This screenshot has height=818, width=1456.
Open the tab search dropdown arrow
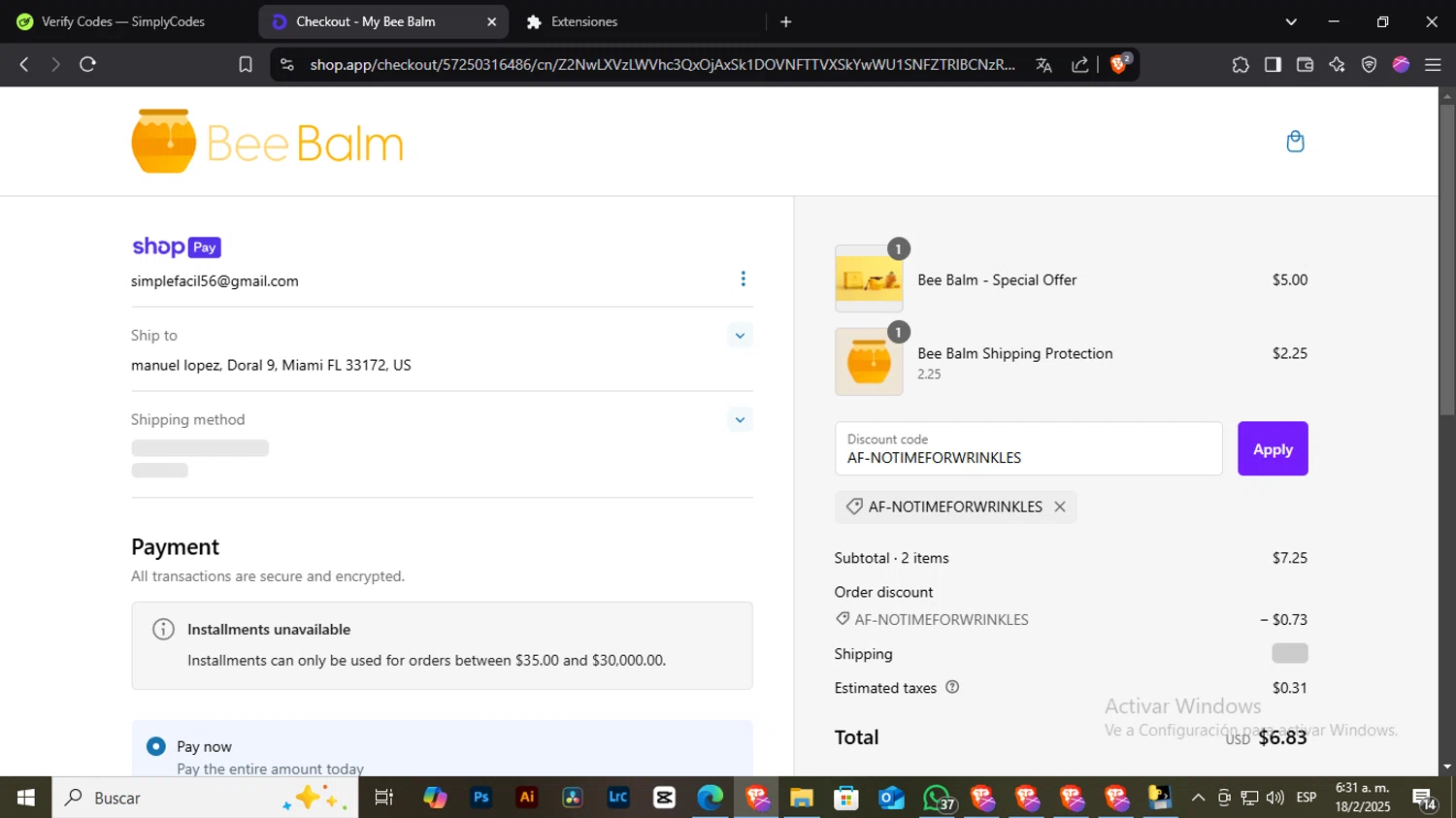pos(1291,21)
